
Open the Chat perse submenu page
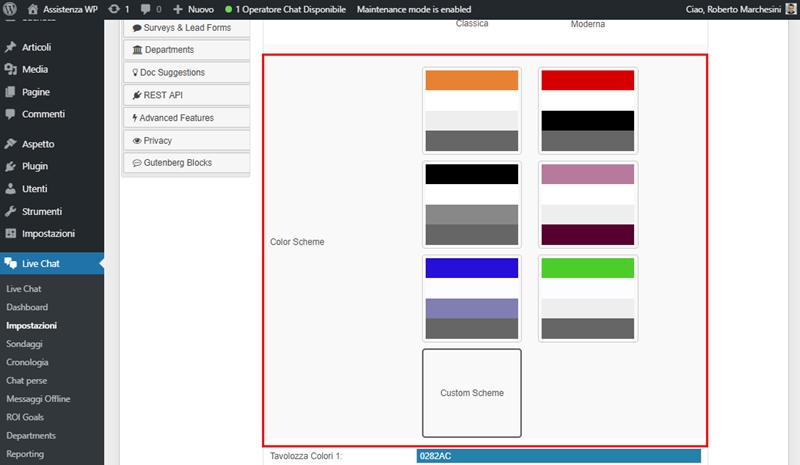[27, 381]
